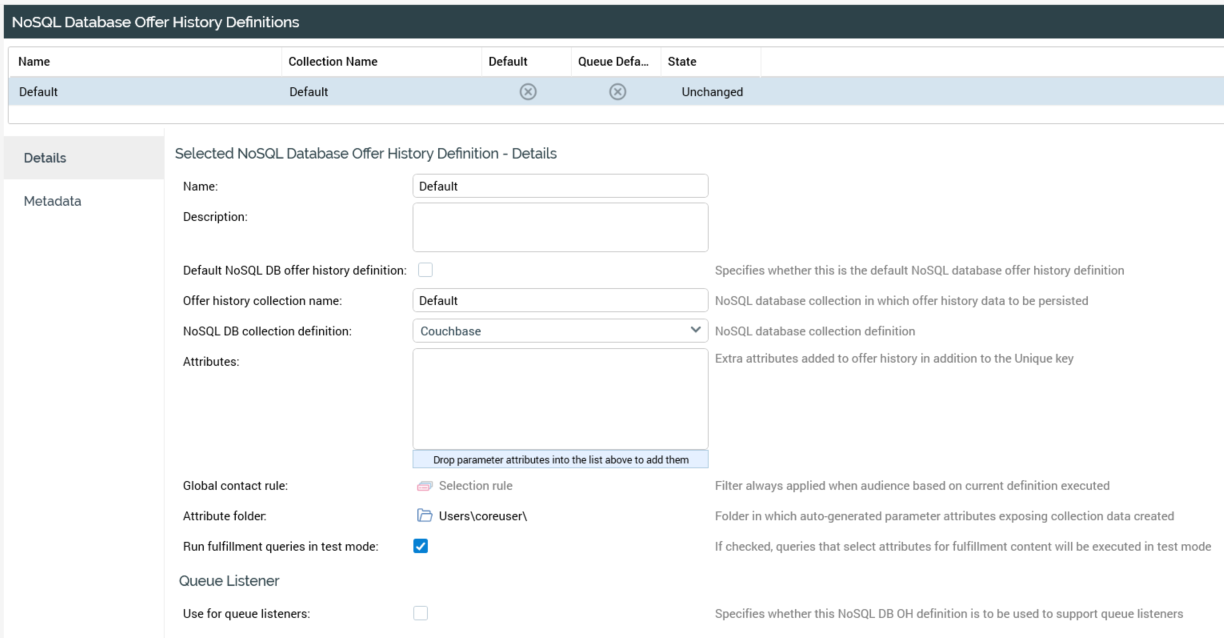Select the Details tab
Screen dimensions: 1224x638
pos(46,158)
